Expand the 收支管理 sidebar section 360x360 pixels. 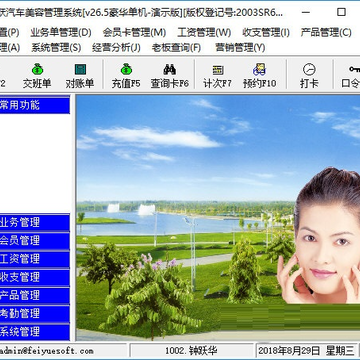pyautogui.click(x=35, y=277)
